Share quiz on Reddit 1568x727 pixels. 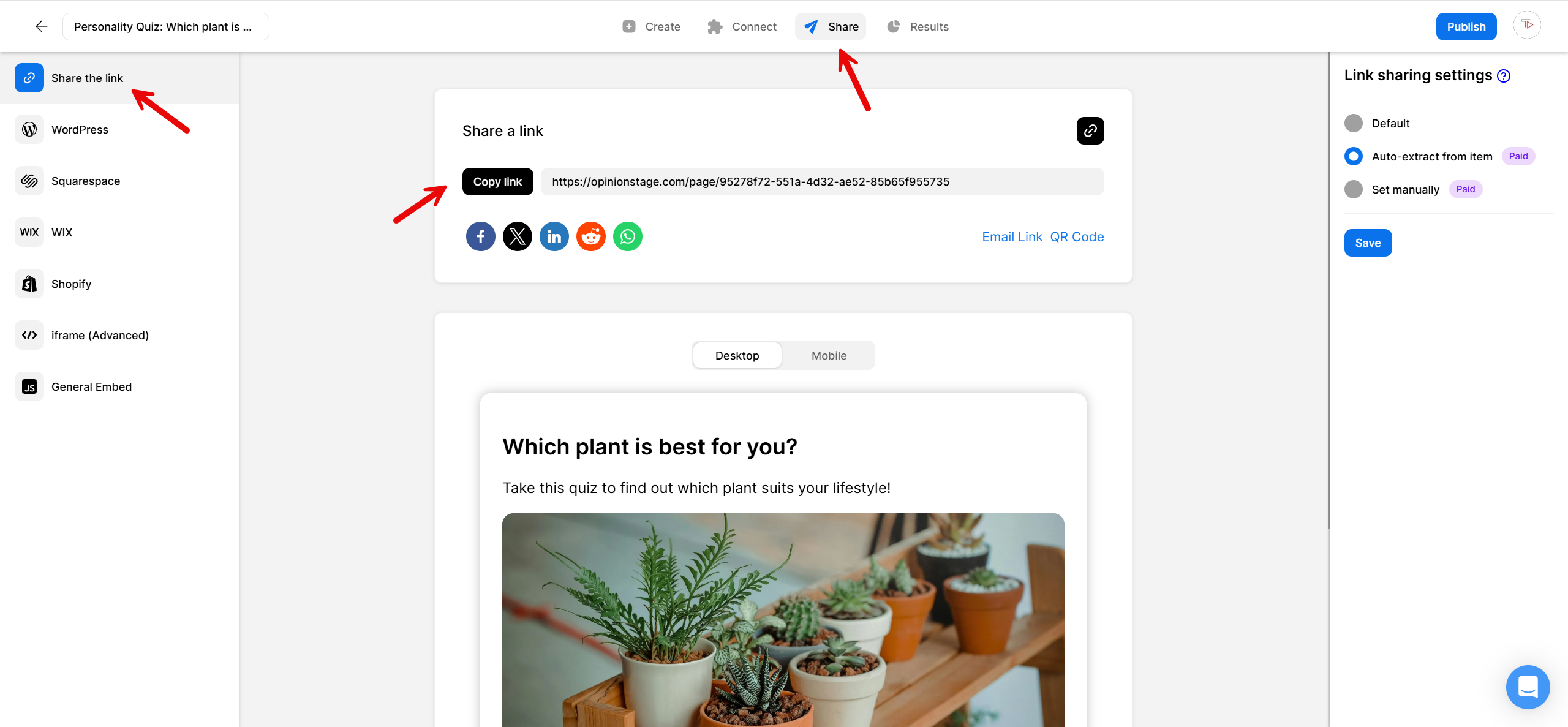coord(591,236)
